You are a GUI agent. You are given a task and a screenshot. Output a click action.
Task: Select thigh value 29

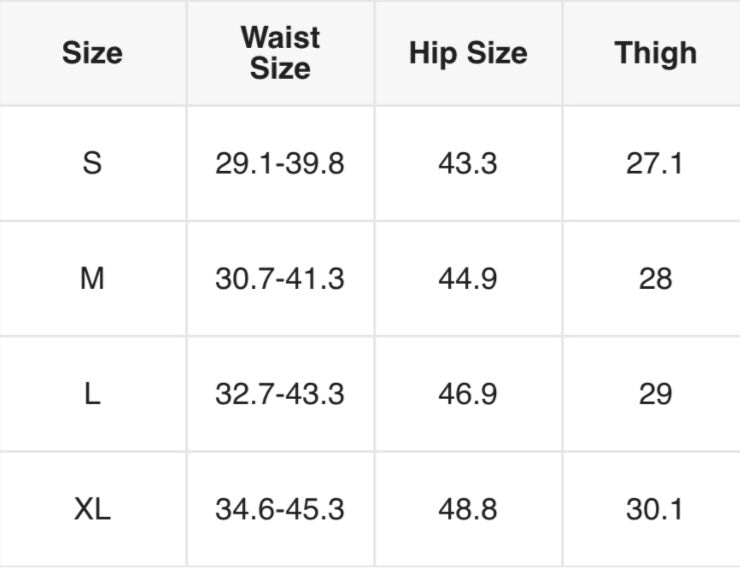click(655, 394)
